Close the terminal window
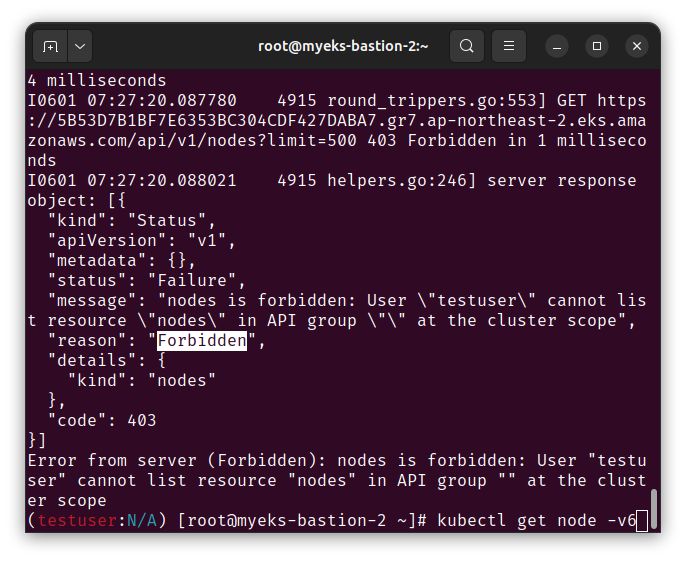Image resolution: width=686 pixels, height=561 pixels. (637, 46)
